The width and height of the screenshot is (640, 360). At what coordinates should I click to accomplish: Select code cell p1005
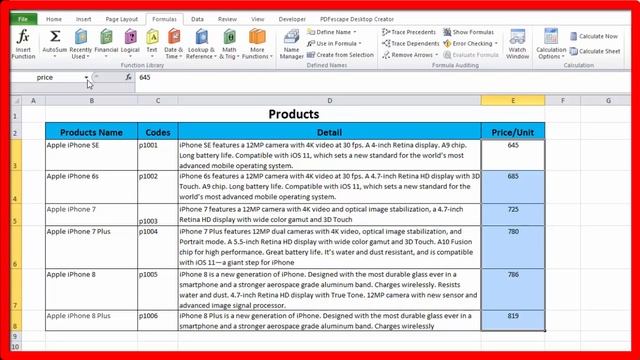[x=158, y=289]
